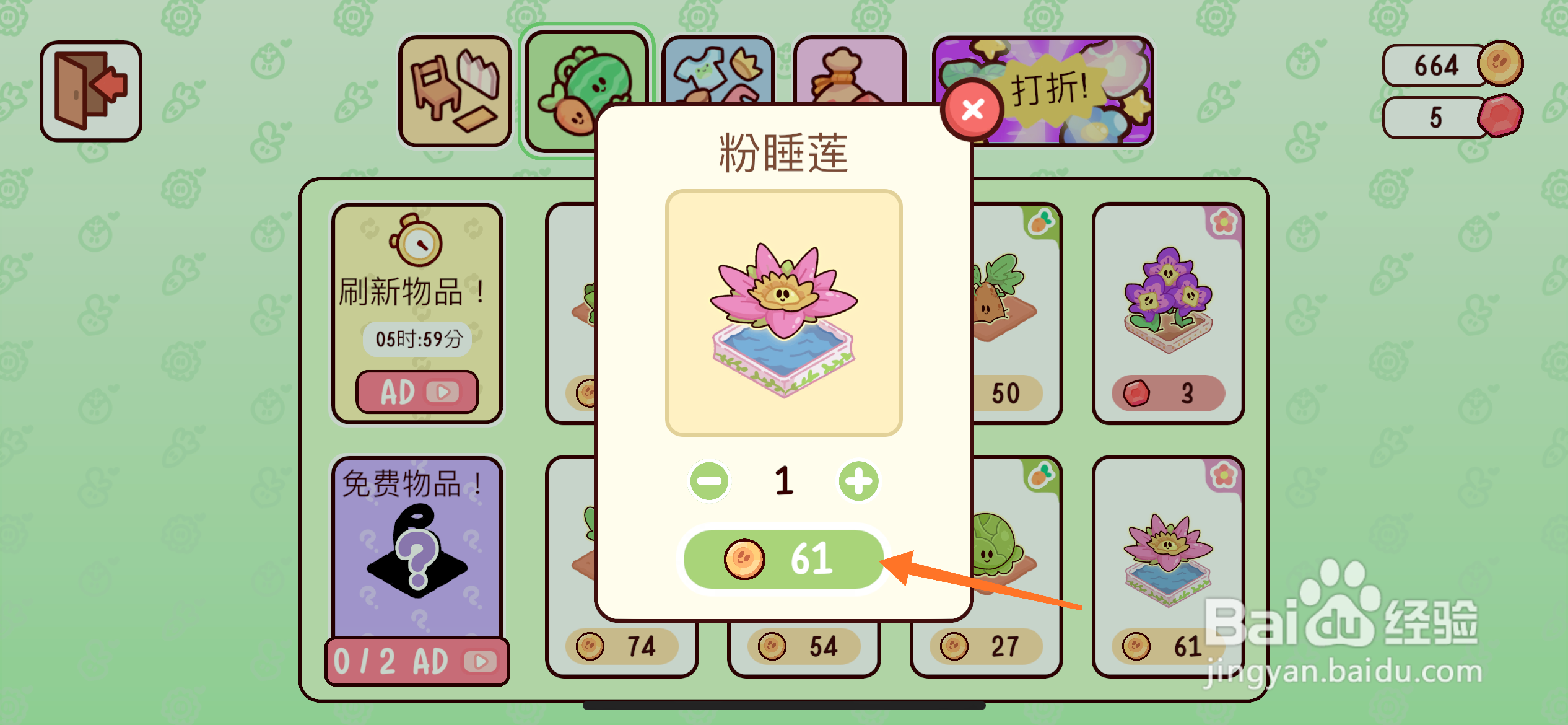Buy the pink water lily for 61 coins
Screen dimensions: 1568x725
783,559
